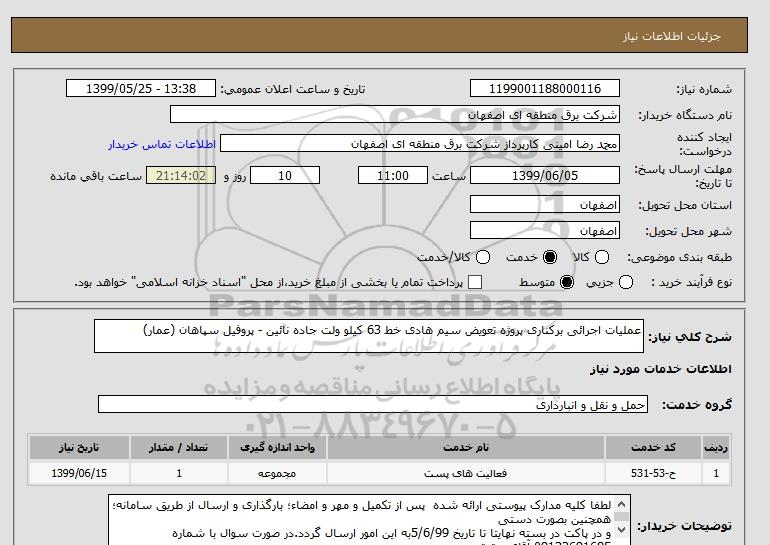This screenshot has height=545, width=770.
Task: Click the گروه خدمت field حمل و نقل و انبارداری
Action: pos(373,405)
